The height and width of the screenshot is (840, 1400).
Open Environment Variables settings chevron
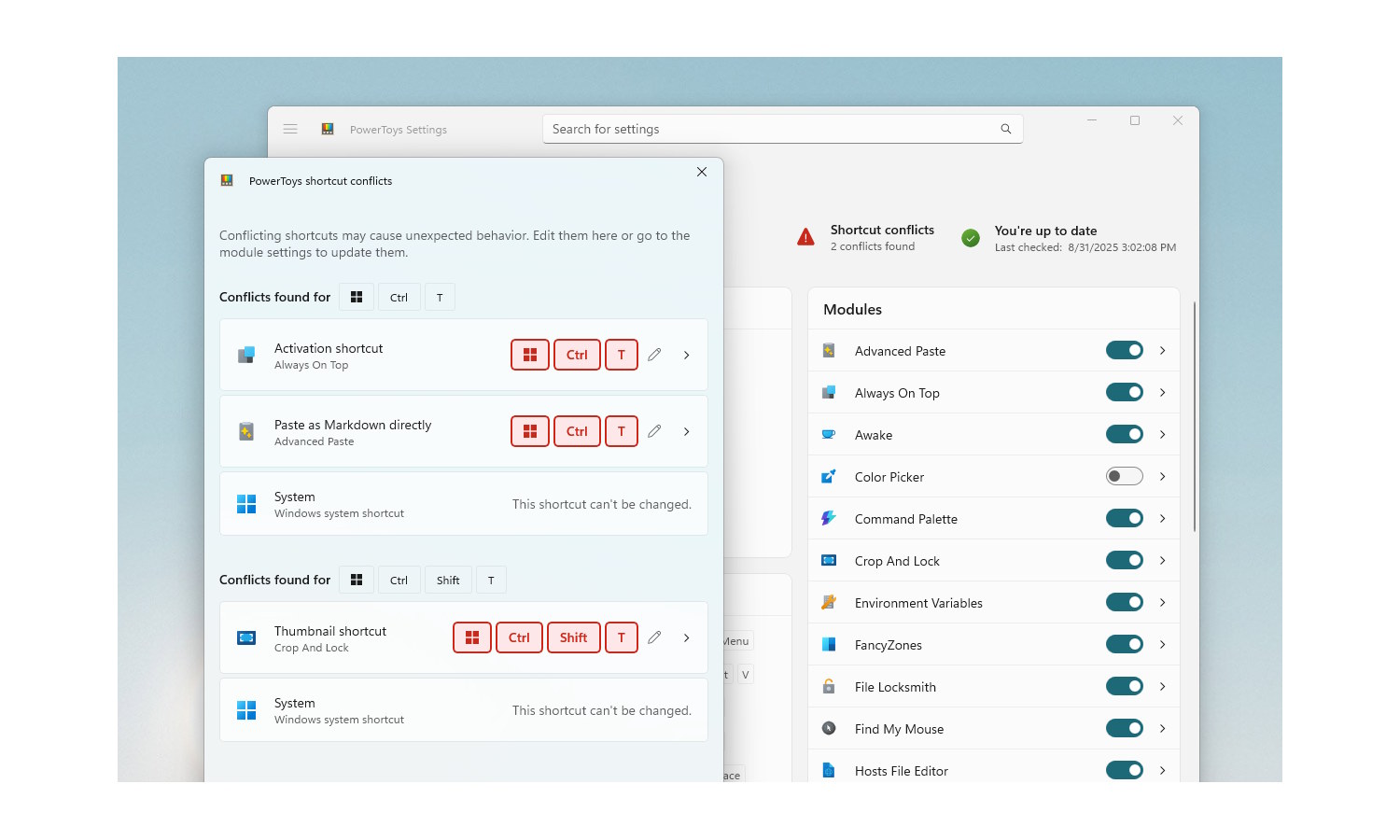point(1162,603)
